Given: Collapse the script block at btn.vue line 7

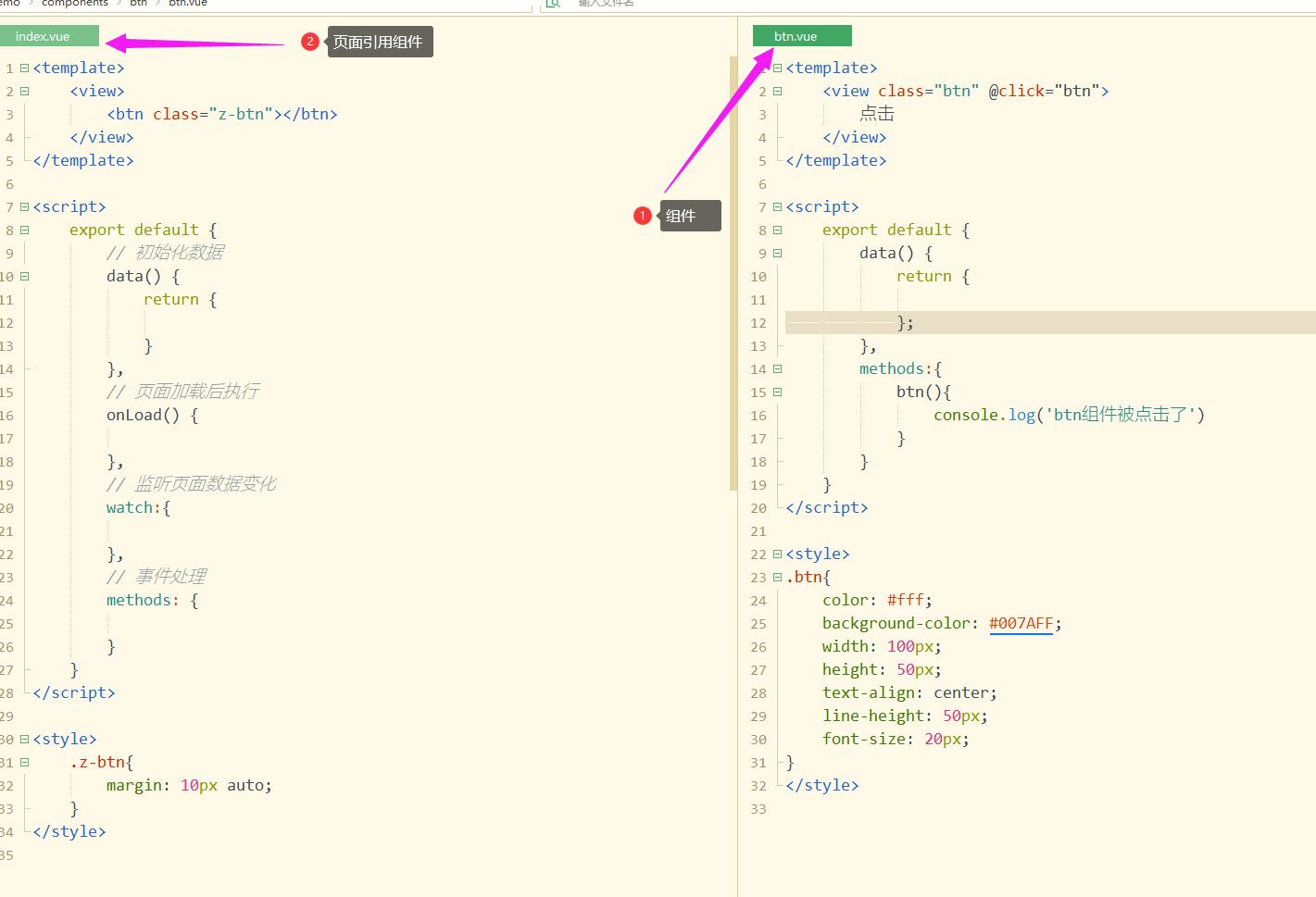Looking at the screenshot, I should click(x=777, y=206).
